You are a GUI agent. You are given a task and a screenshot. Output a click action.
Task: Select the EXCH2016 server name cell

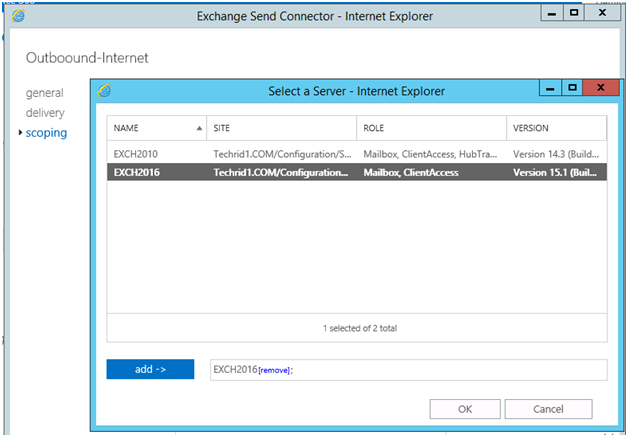(137, 172)
